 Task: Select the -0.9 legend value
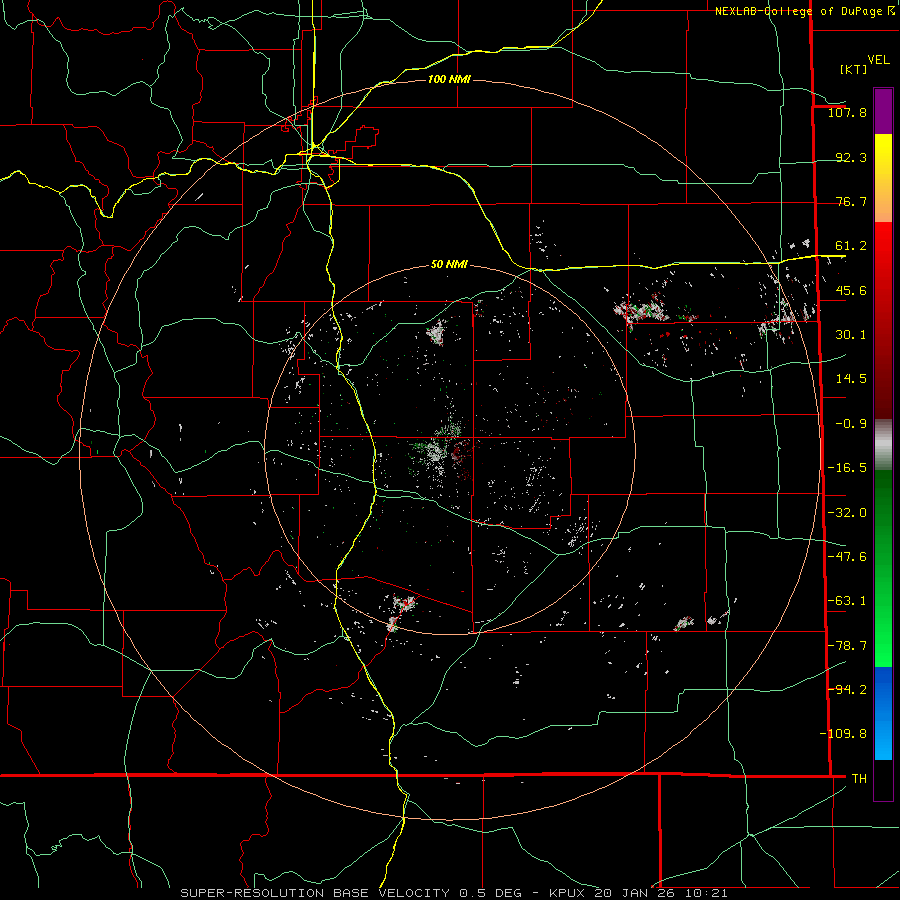(x=851, y=424)
